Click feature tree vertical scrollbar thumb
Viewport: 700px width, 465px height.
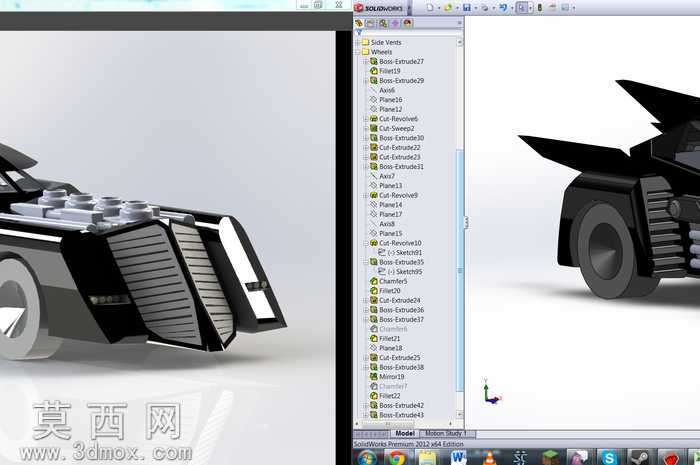click(460, 271)
